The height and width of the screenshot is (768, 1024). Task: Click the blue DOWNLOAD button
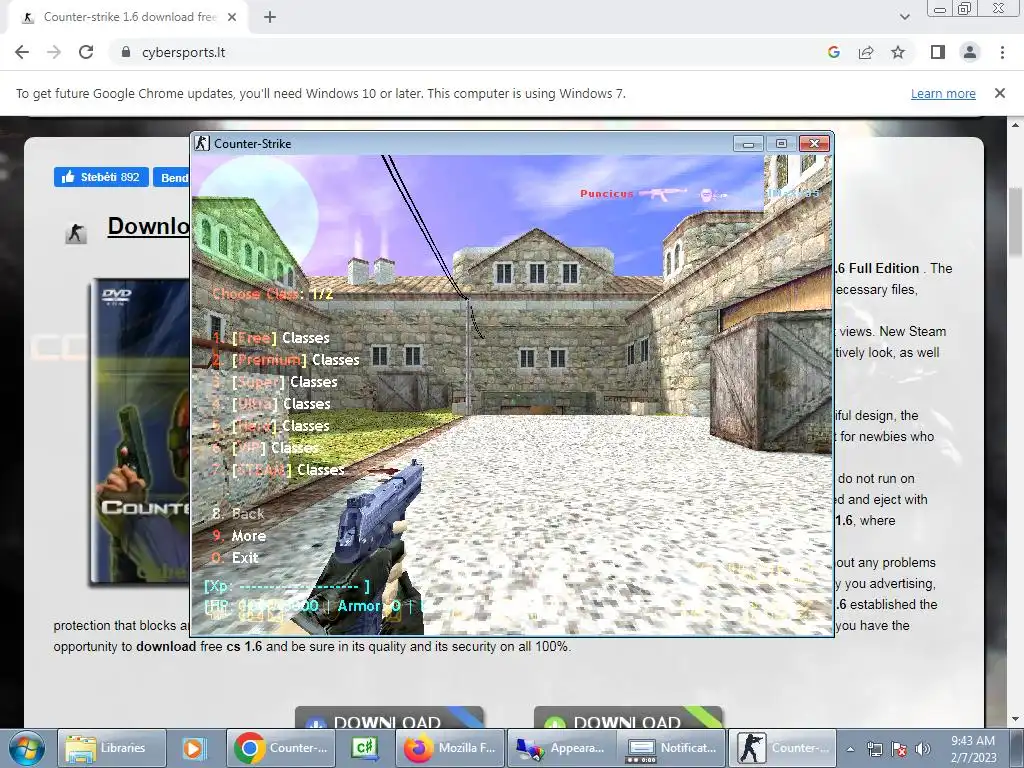pyautogui.click(x=389, y=717)
